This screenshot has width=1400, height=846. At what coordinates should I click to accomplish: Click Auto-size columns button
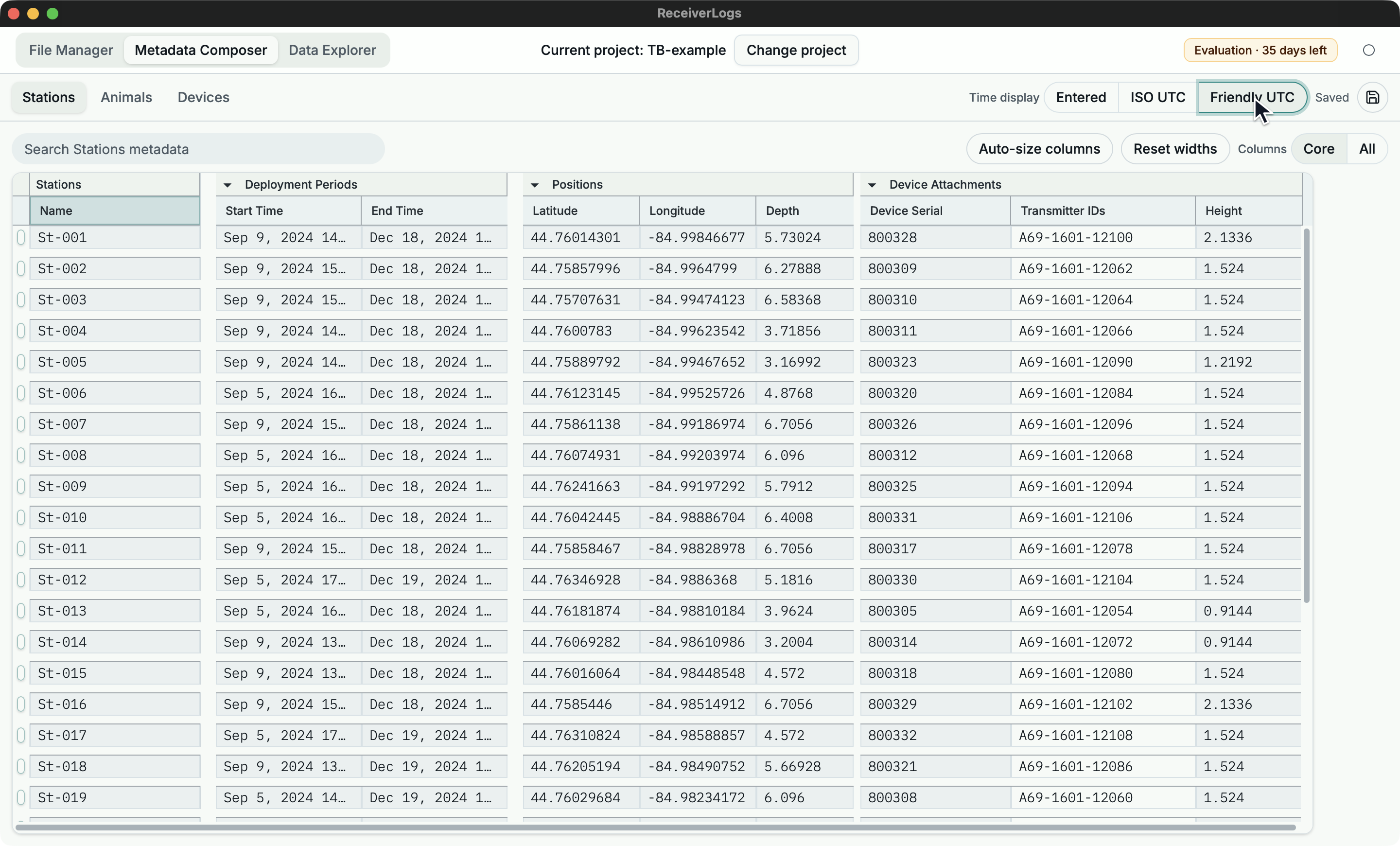pyautogui.click(x=1039, y=149)
